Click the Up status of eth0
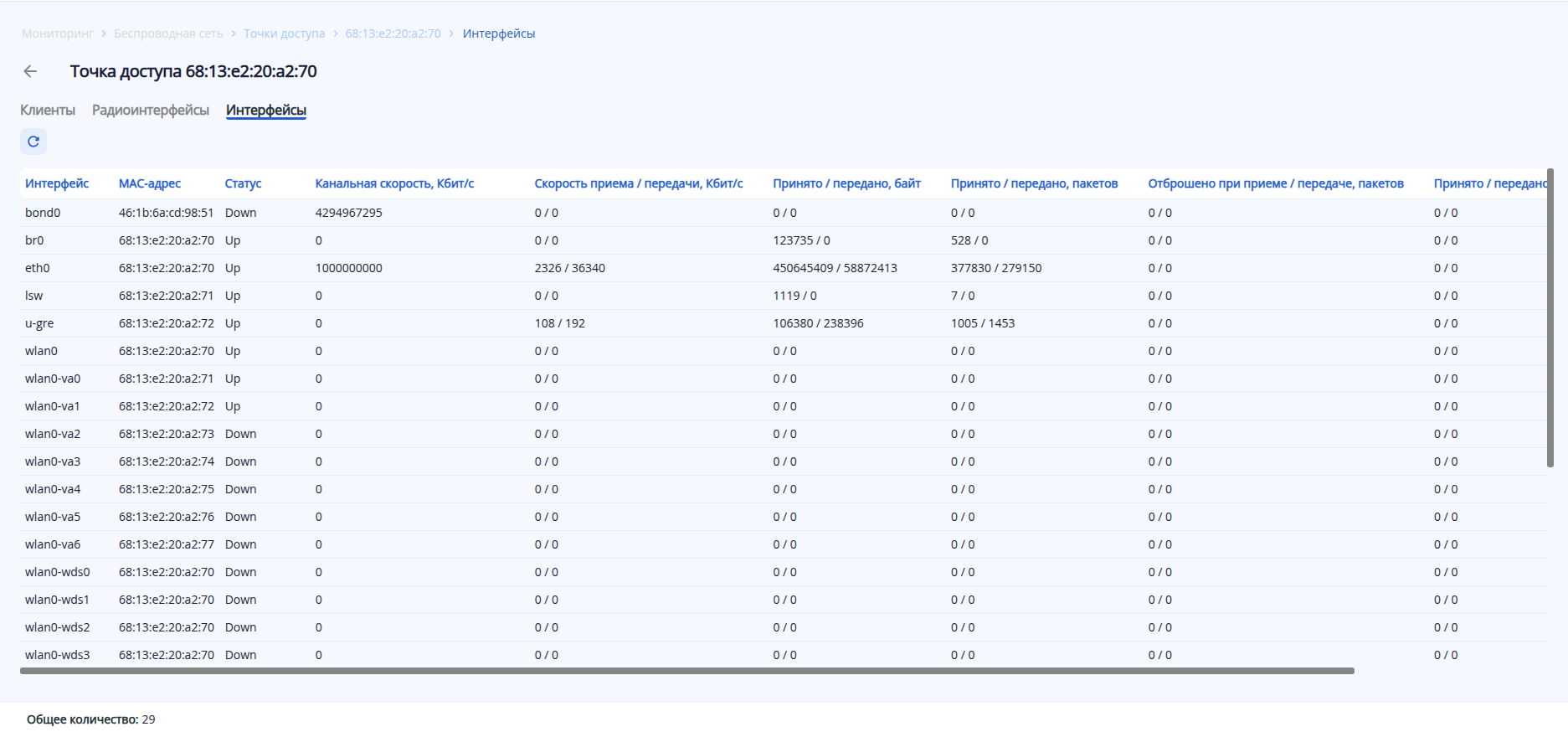1568x737 pixels. point(233,268)
